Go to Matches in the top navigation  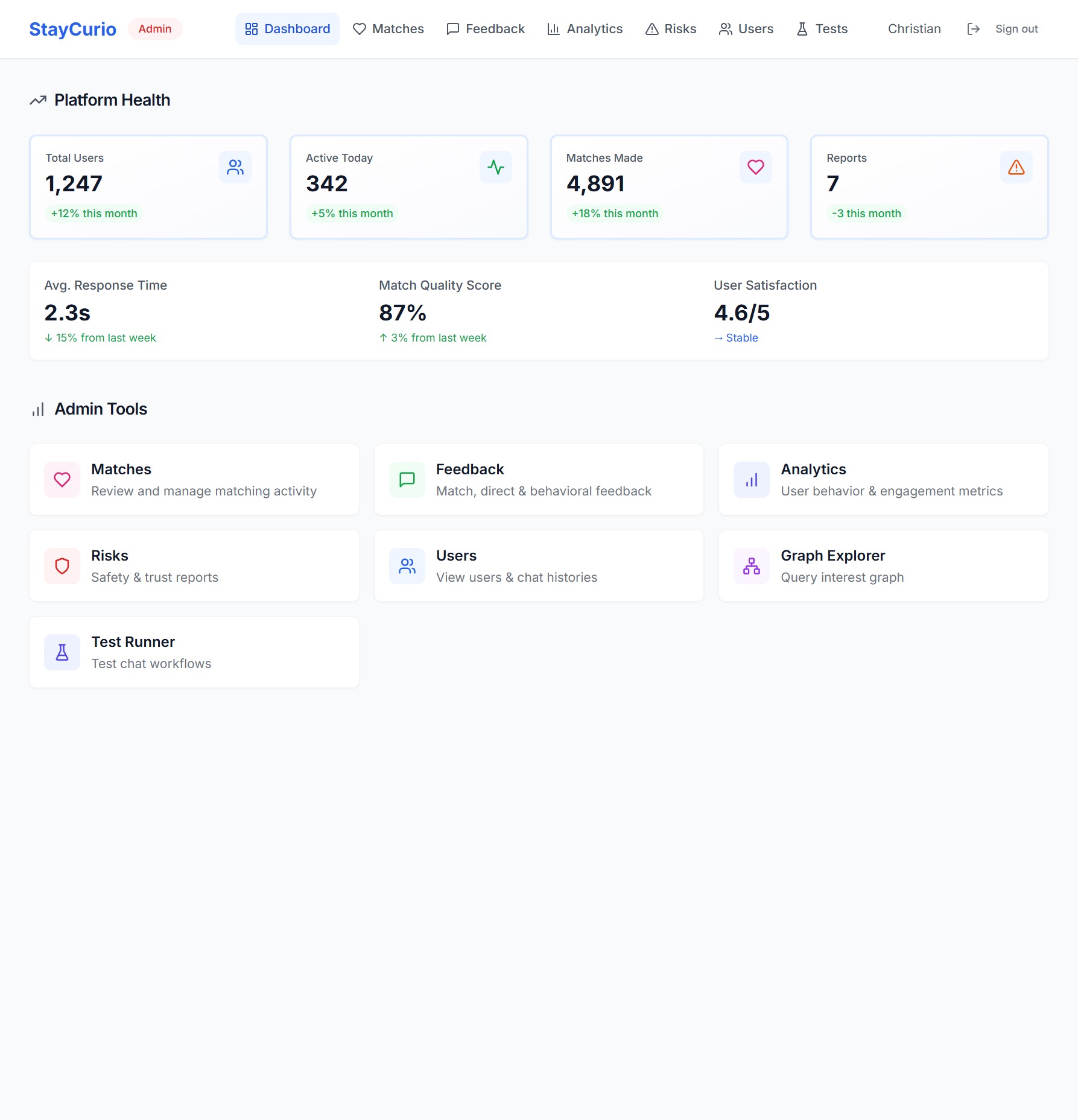(x=388, y=29)
